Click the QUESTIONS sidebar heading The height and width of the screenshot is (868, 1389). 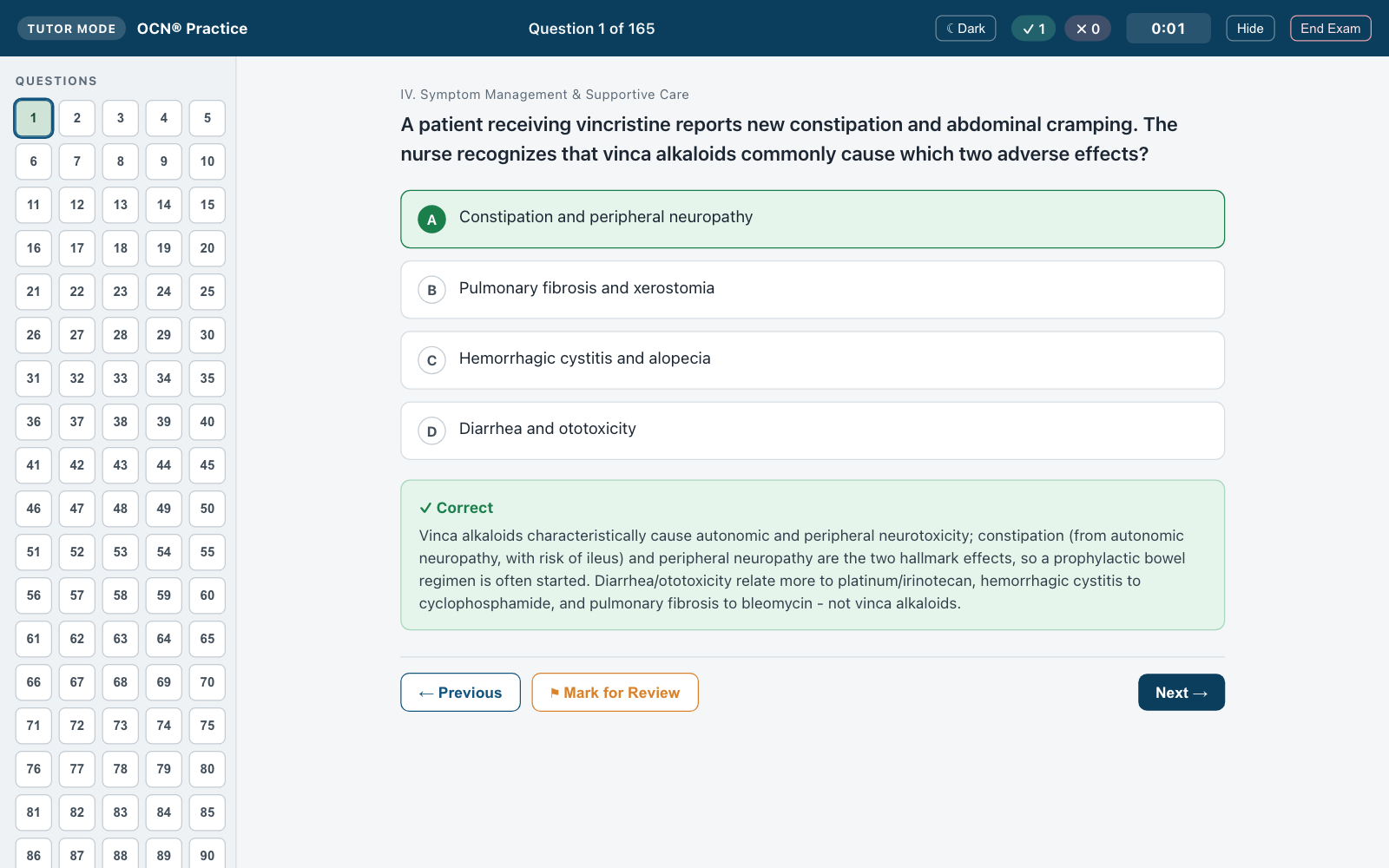[56, 81]
